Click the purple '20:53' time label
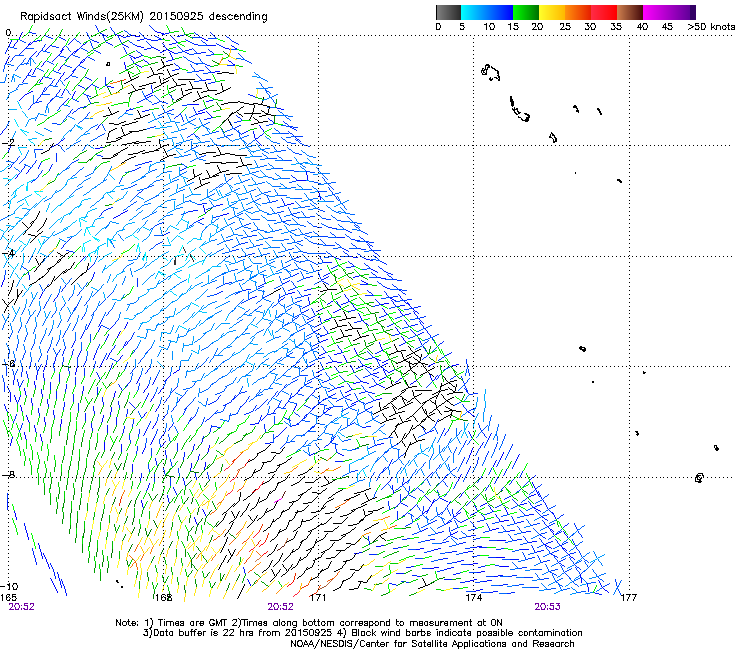740x650 pixels. click(x=547, y=607)
